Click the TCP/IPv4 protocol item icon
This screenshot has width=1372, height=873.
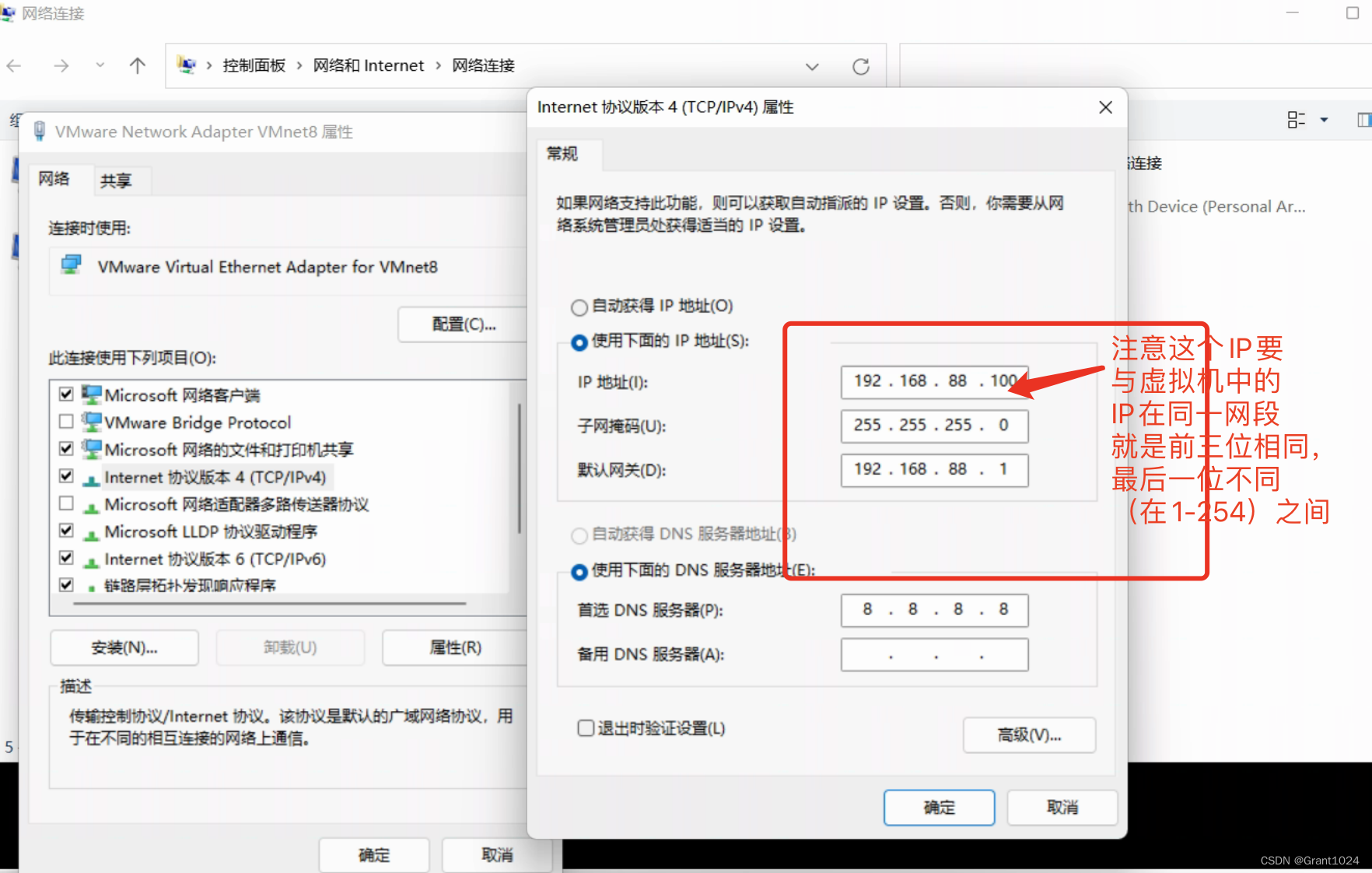coord(92,479)
